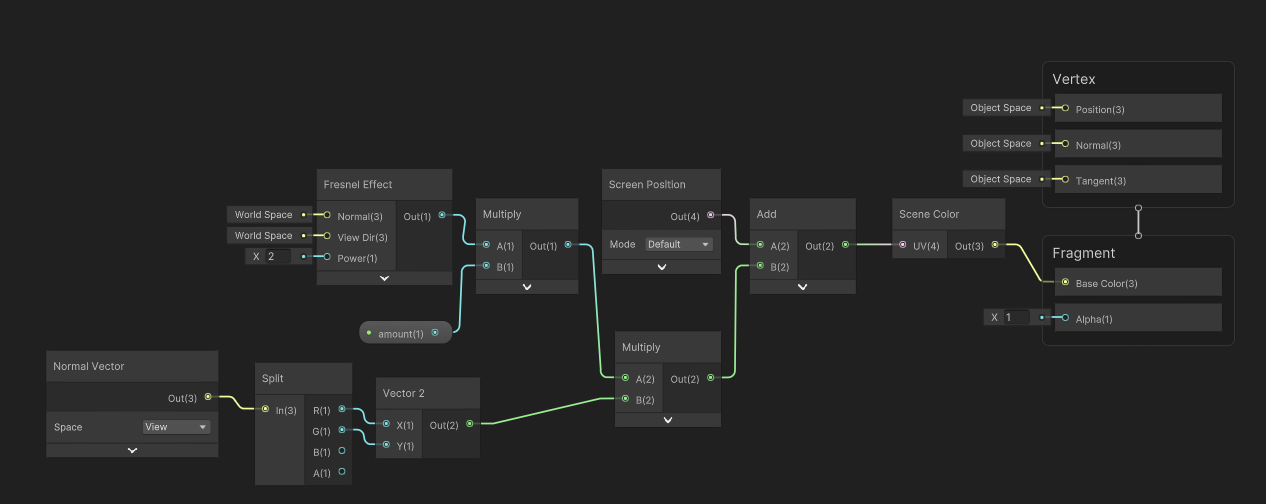Click the Fragment Base Color(3) input port
This screenshot has height=504, width=1266.
(x=1065, y=283)
